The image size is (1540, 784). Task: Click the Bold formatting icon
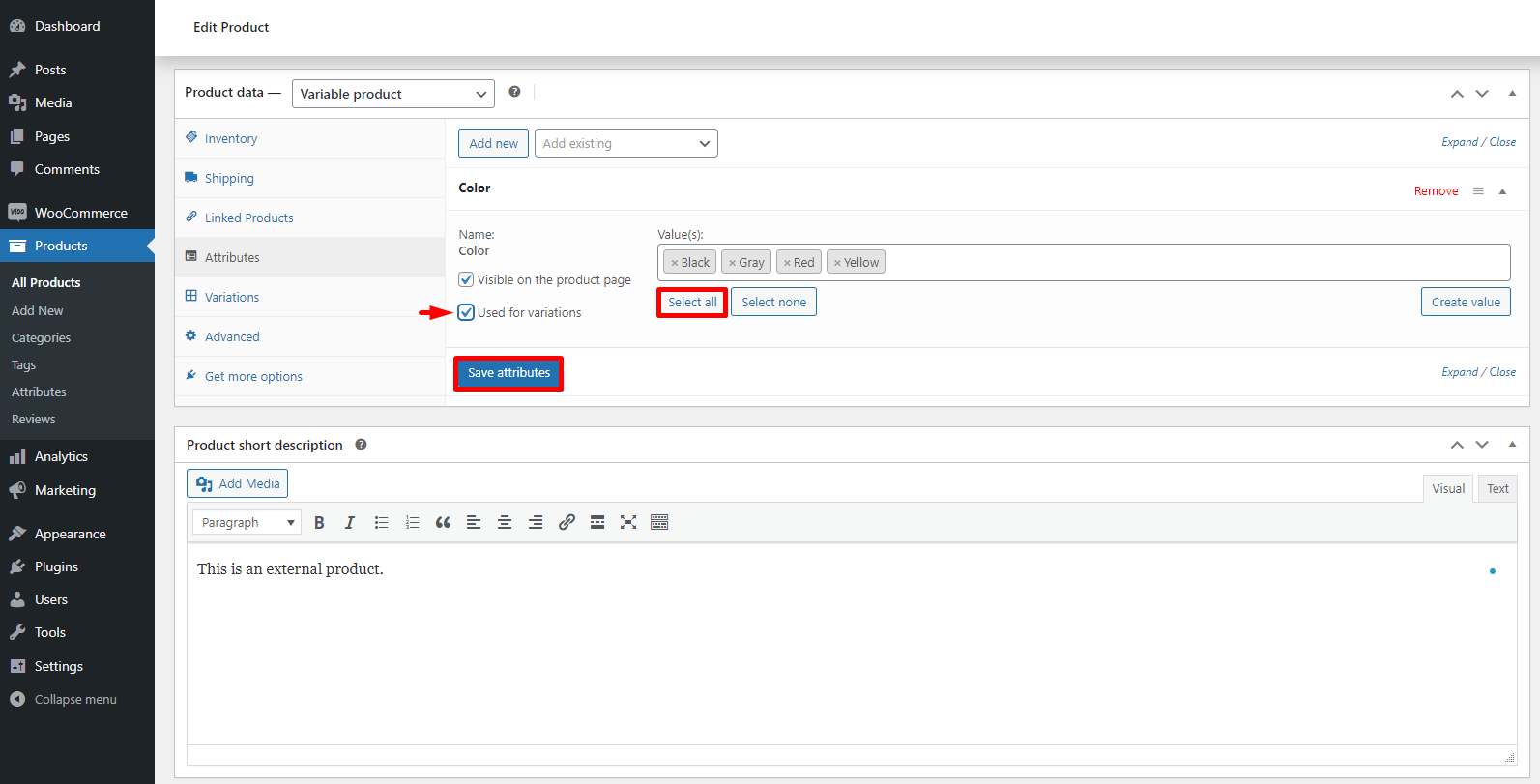319,523
